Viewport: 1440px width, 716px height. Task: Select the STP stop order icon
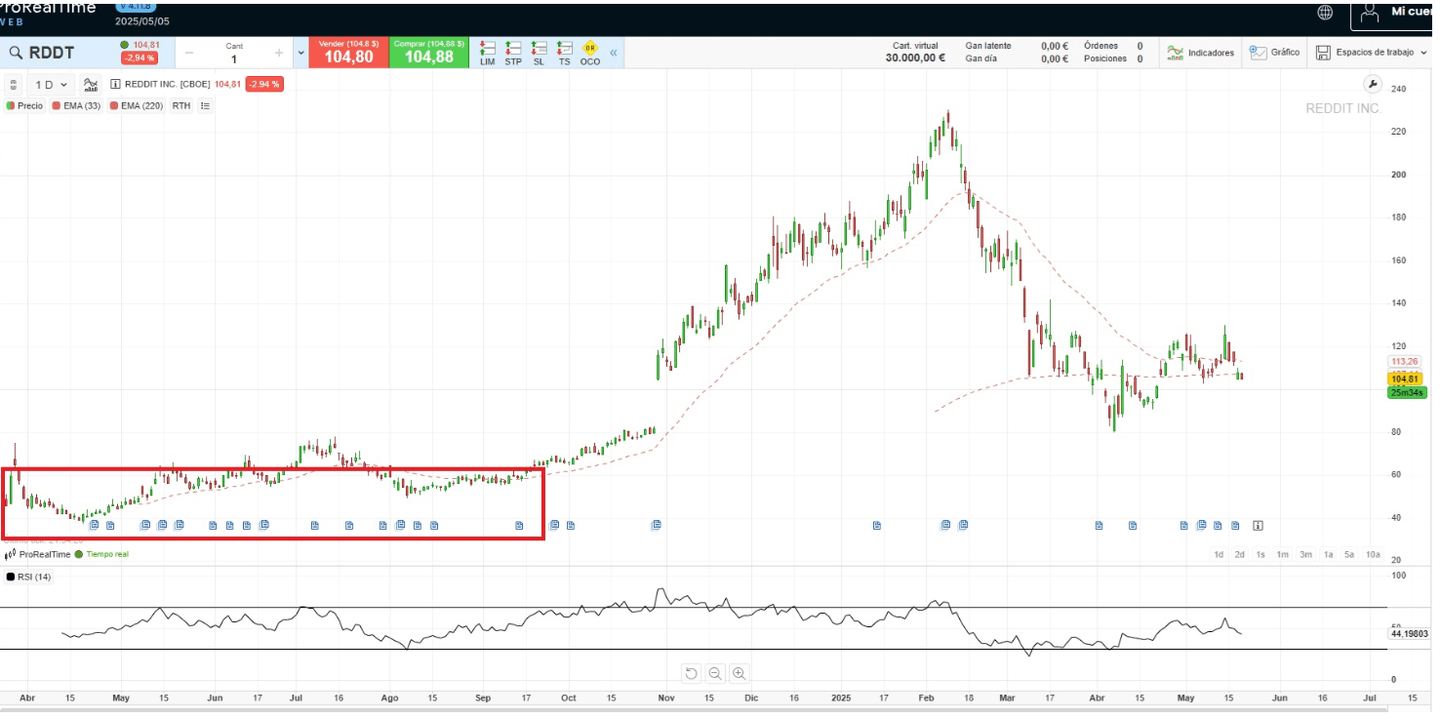[513, 52]
